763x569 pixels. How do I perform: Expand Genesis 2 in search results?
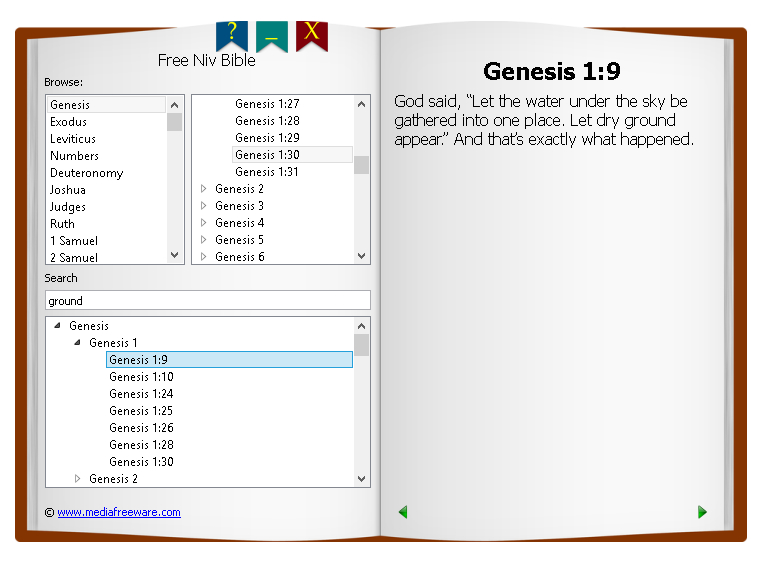(x=77, y=479)
